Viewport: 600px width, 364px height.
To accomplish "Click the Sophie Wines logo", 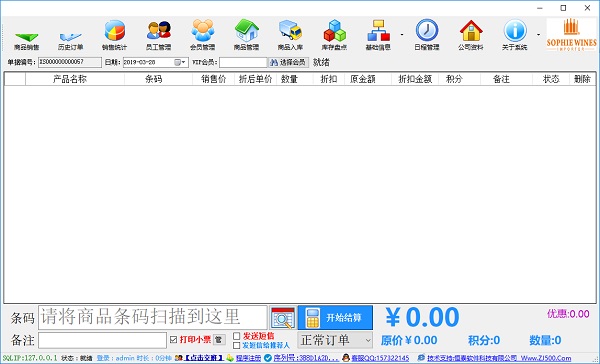I will [x=571, y=35].
